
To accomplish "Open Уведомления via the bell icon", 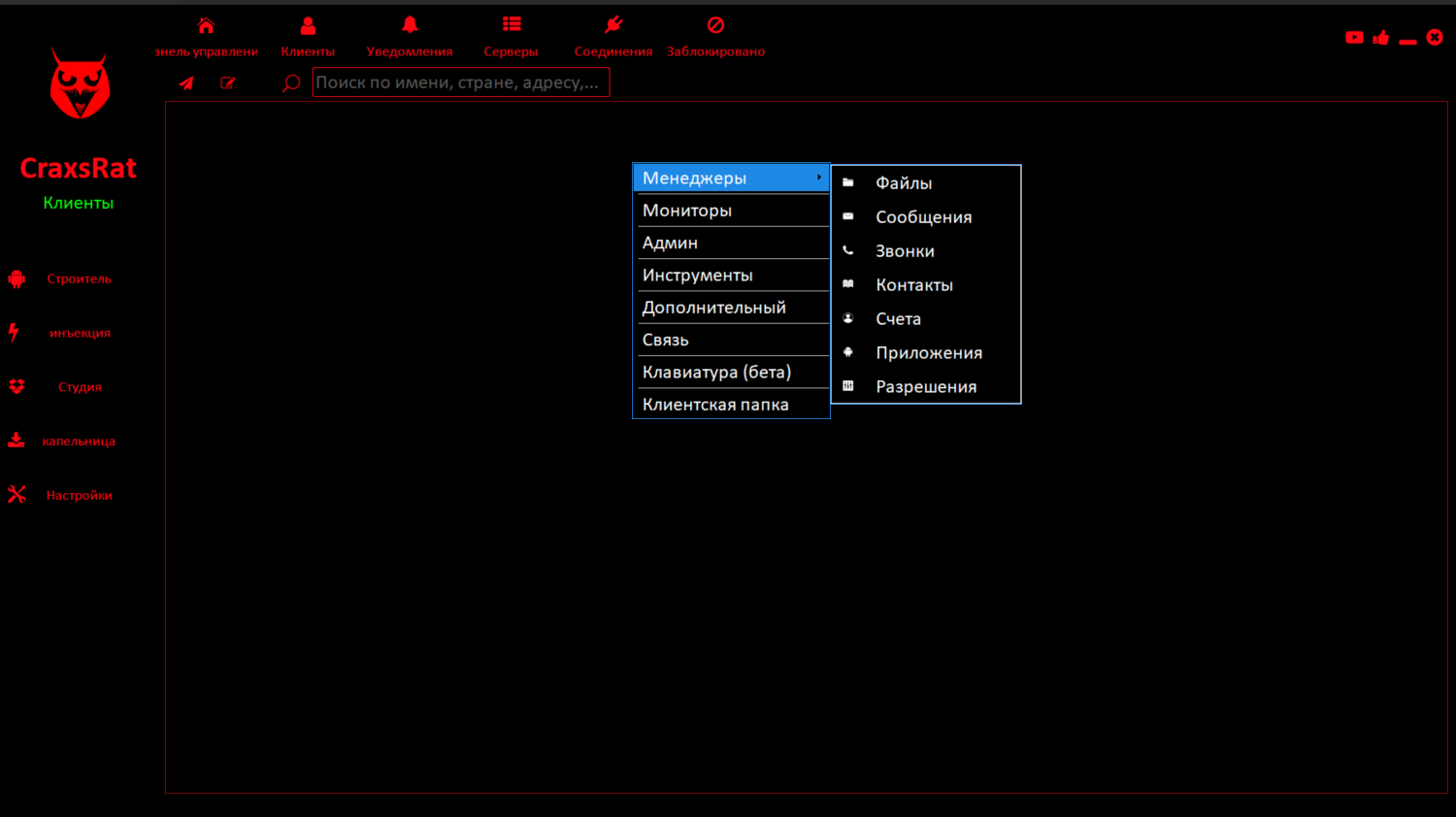I will tap(410, 23).
